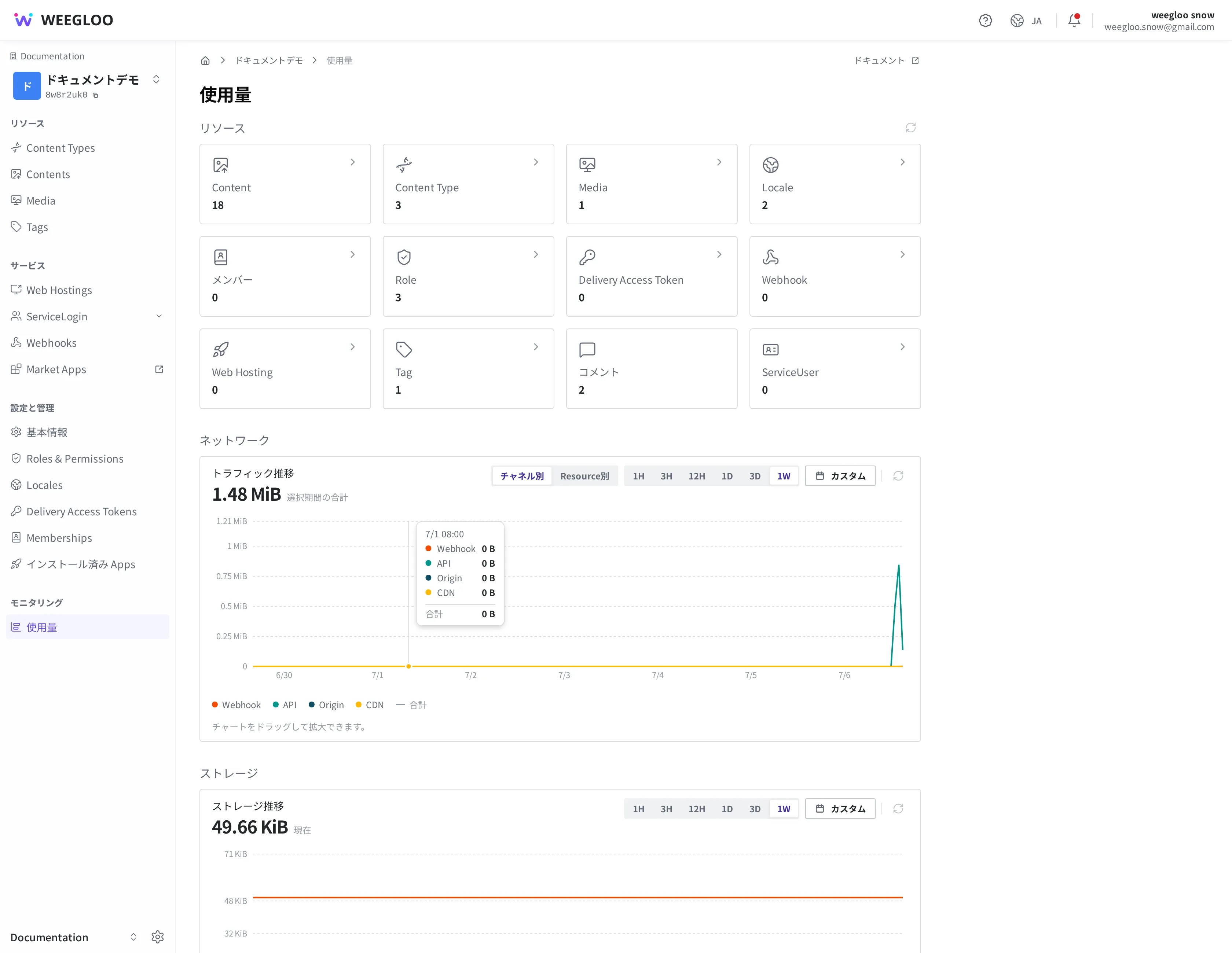Select 3H range for traffic chart
The height and width of the screenshot is (953, 1232).
pos(666,476)
